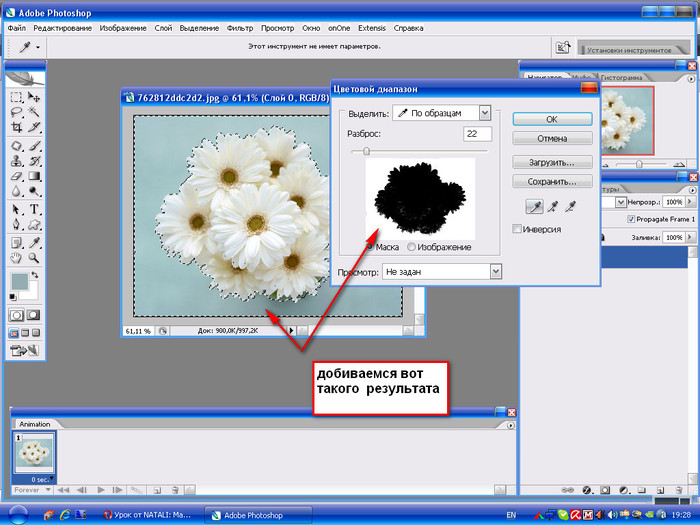
Task: Select the Zoom magnifier tool
Action: pyautogui.click(x=34, y=258)
